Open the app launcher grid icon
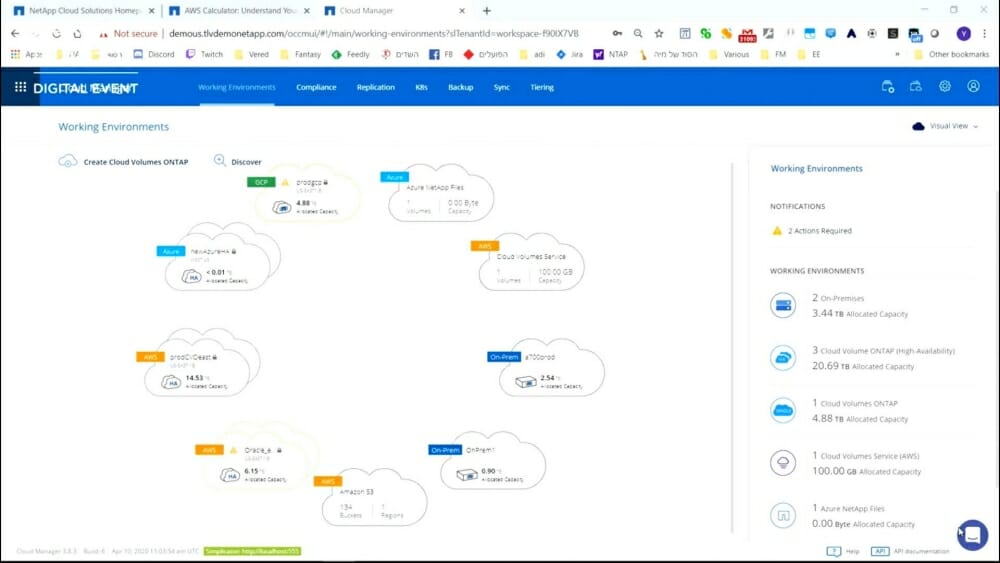This screenshot has width=1000, height=563. tap(20, 87)
